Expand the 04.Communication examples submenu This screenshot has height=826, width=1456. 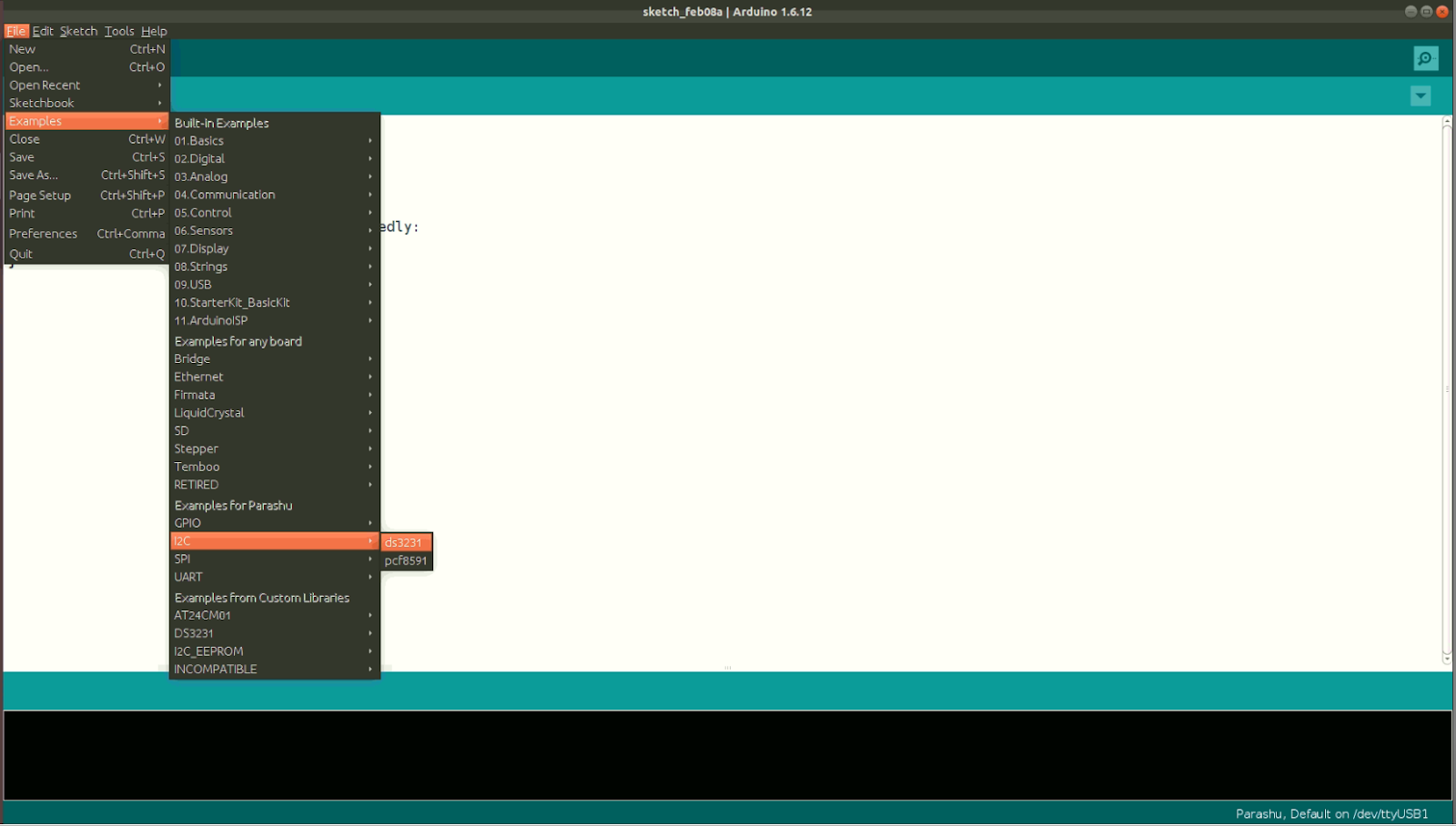pyautogui.click(x=274, y=195)
